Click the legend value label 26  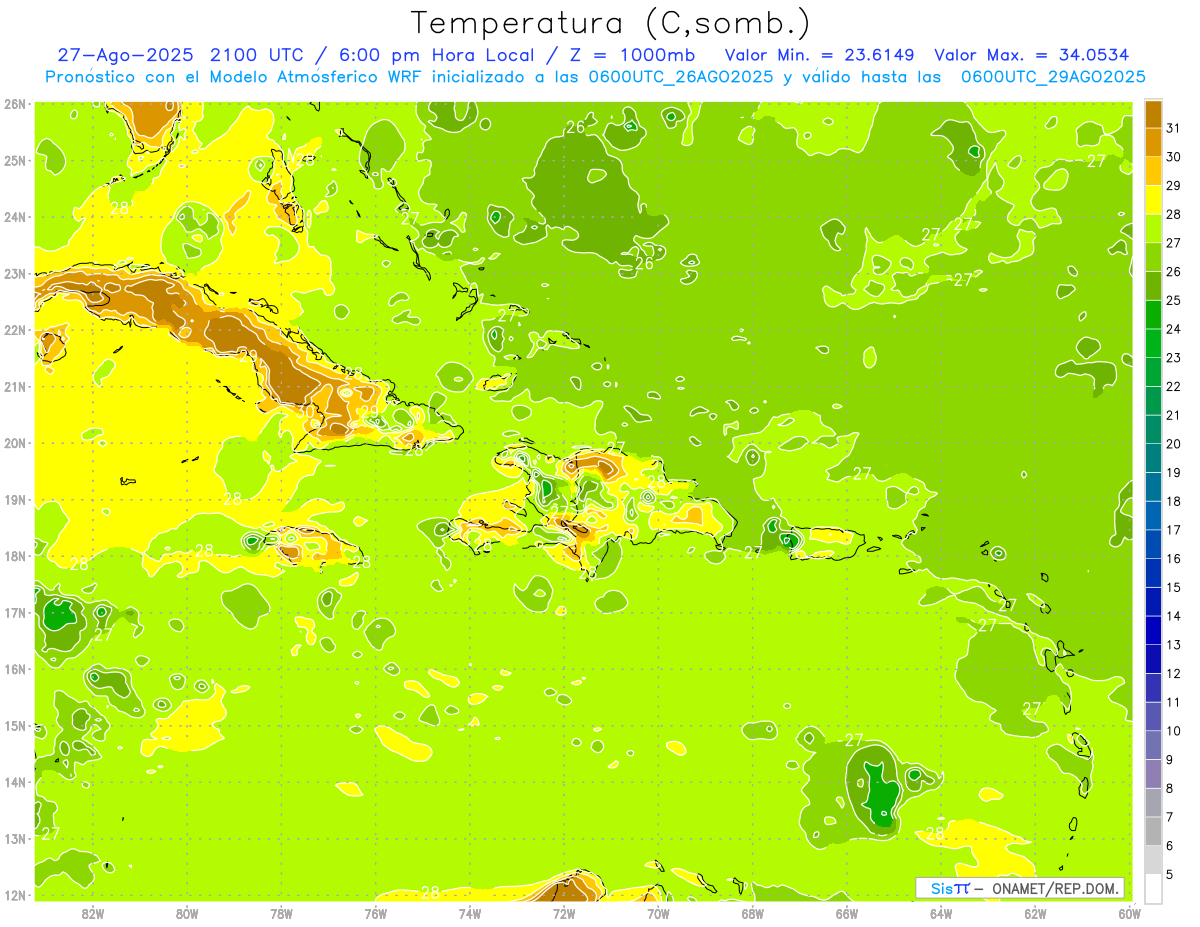(x=1173, y=272)
